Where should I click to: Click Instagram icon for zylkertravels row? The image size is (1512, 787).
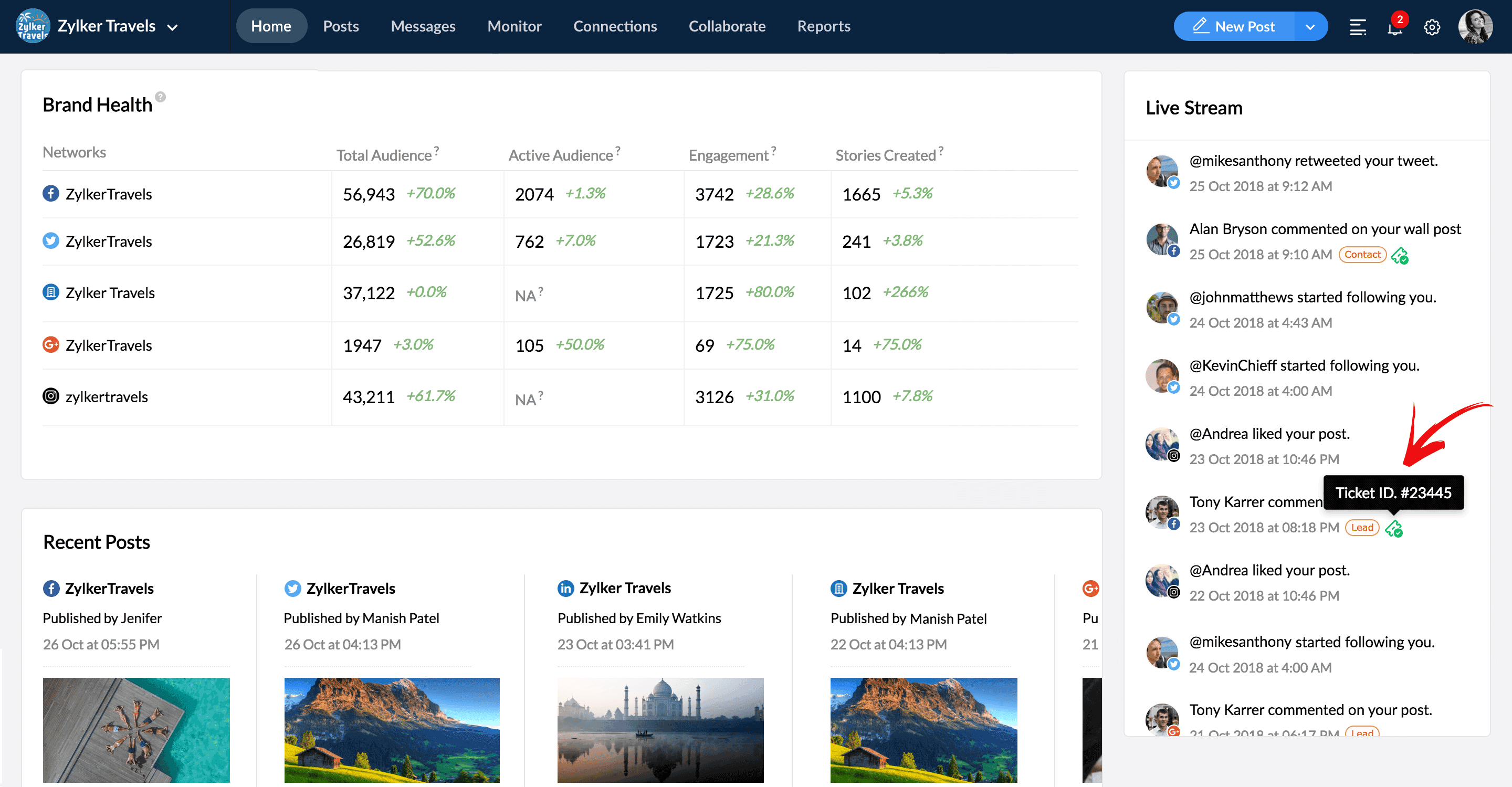51,396
